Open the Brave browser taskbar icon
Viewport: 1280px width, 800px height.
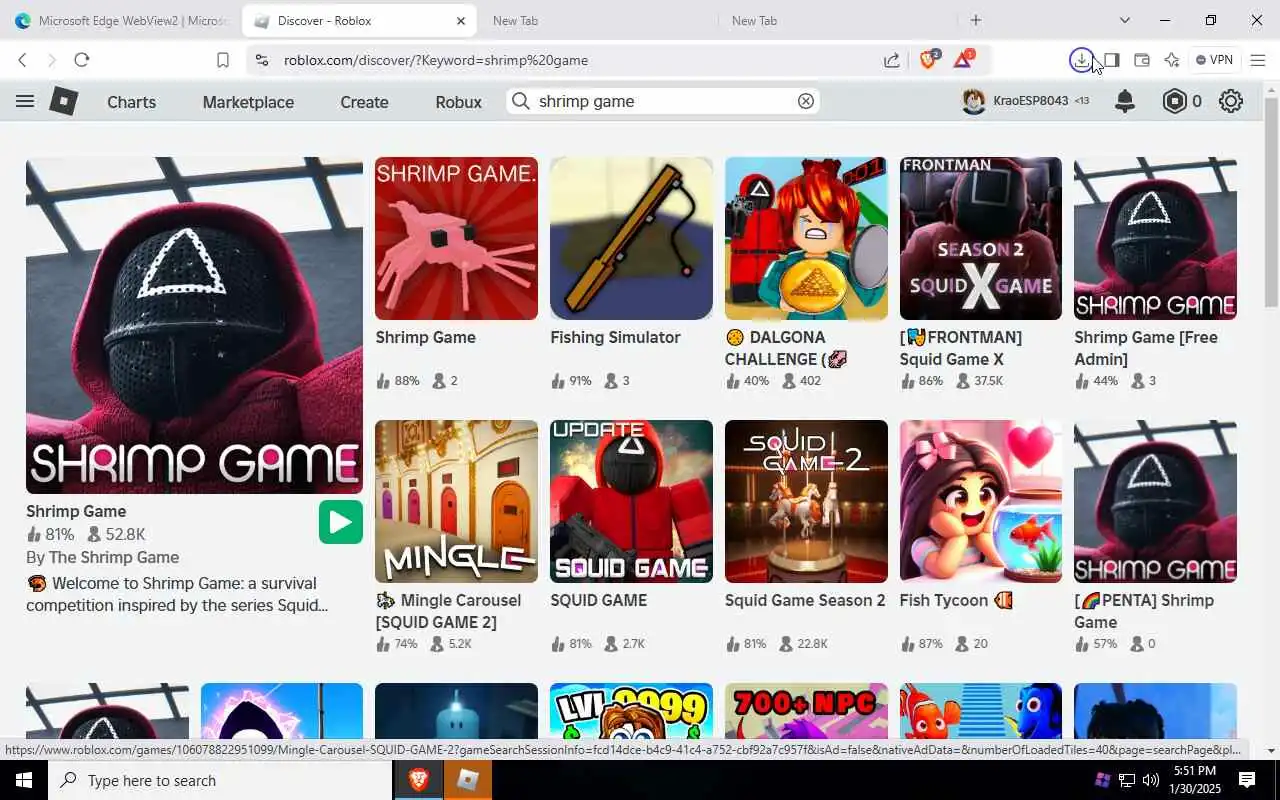[419, 780]
